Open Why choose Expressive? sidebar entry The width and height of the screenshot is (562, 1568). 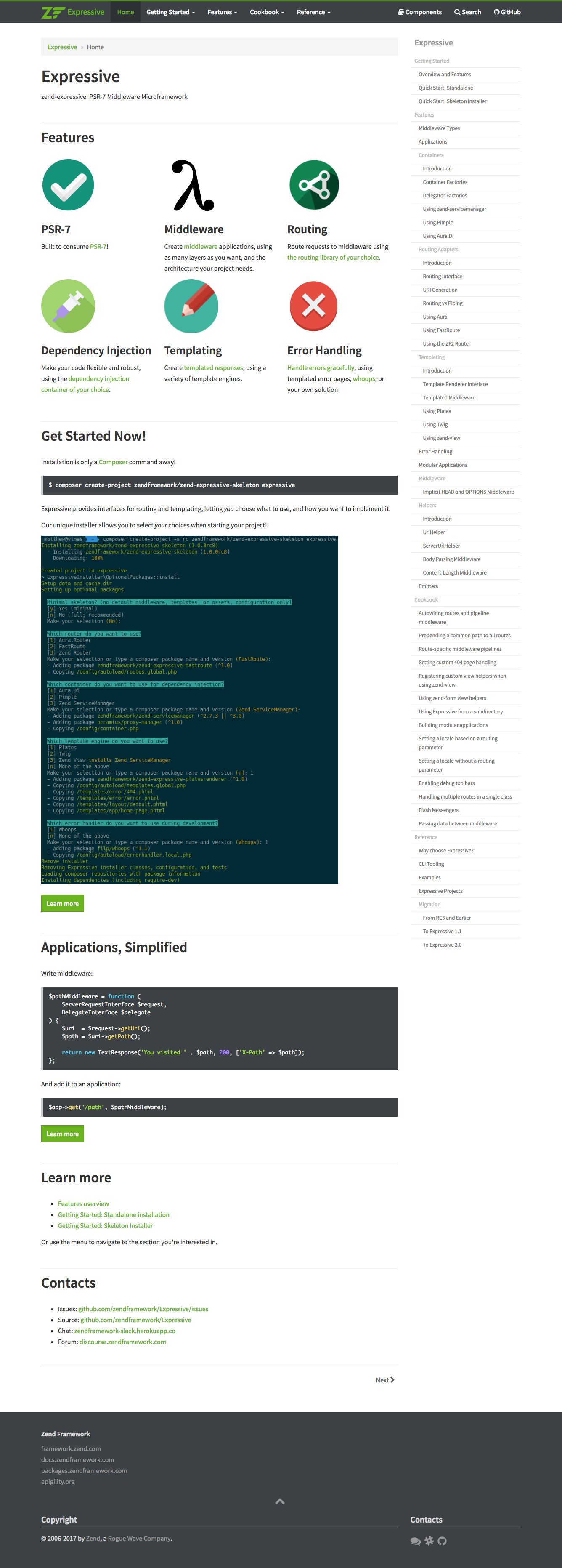click(446, 850)
